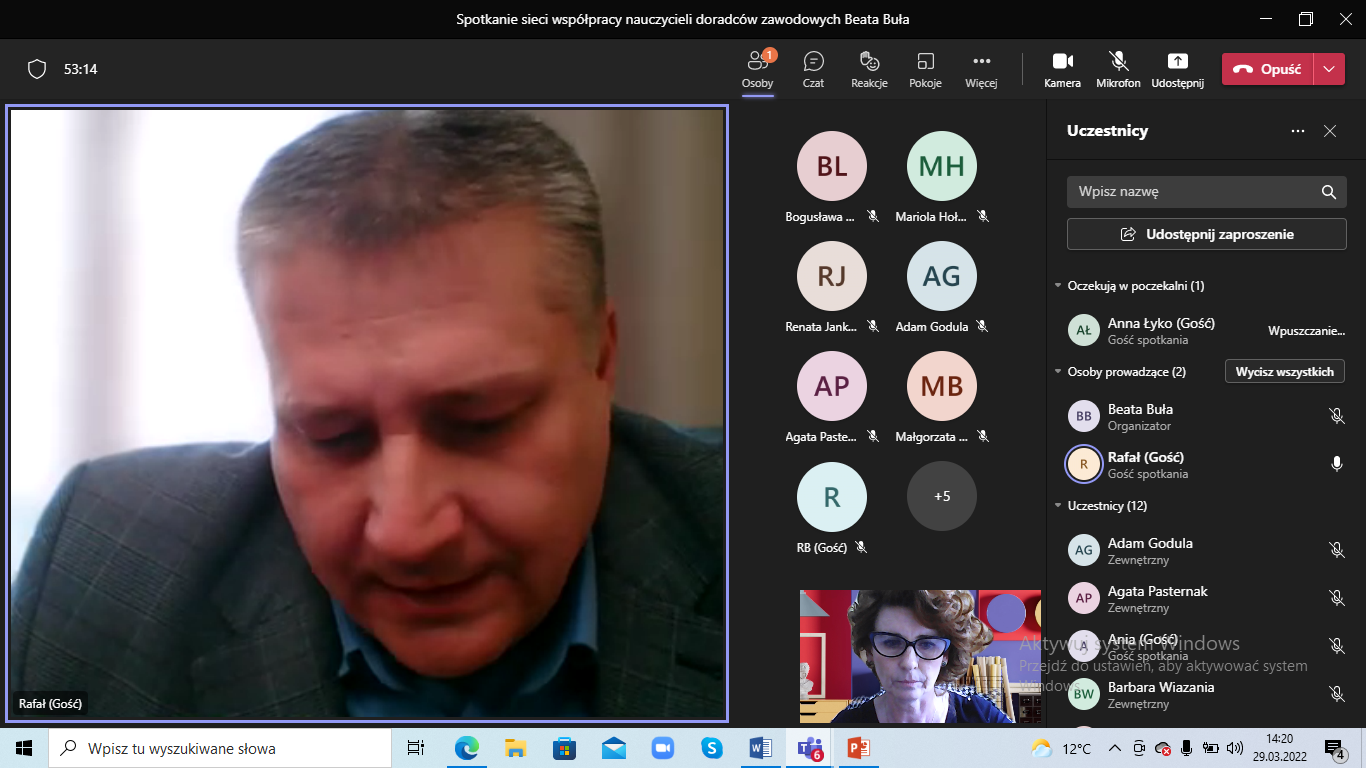Click the Wycisz wszystkich mute all button
Viewport: 1366px width, 768px height.
pyautogui.click(x=1284, y=371)
